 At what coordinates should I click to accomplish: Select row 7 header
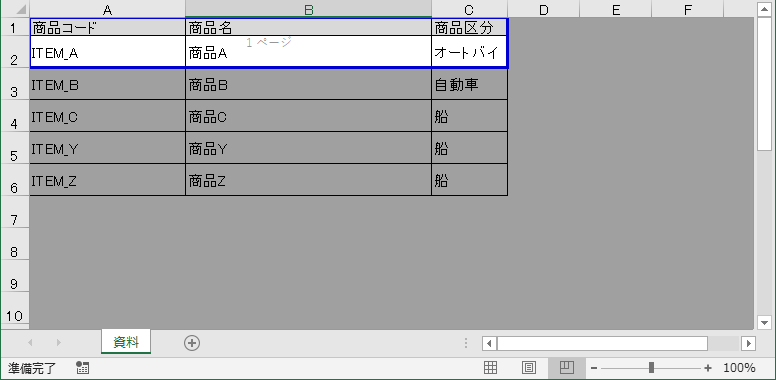(x=15, y=212)
